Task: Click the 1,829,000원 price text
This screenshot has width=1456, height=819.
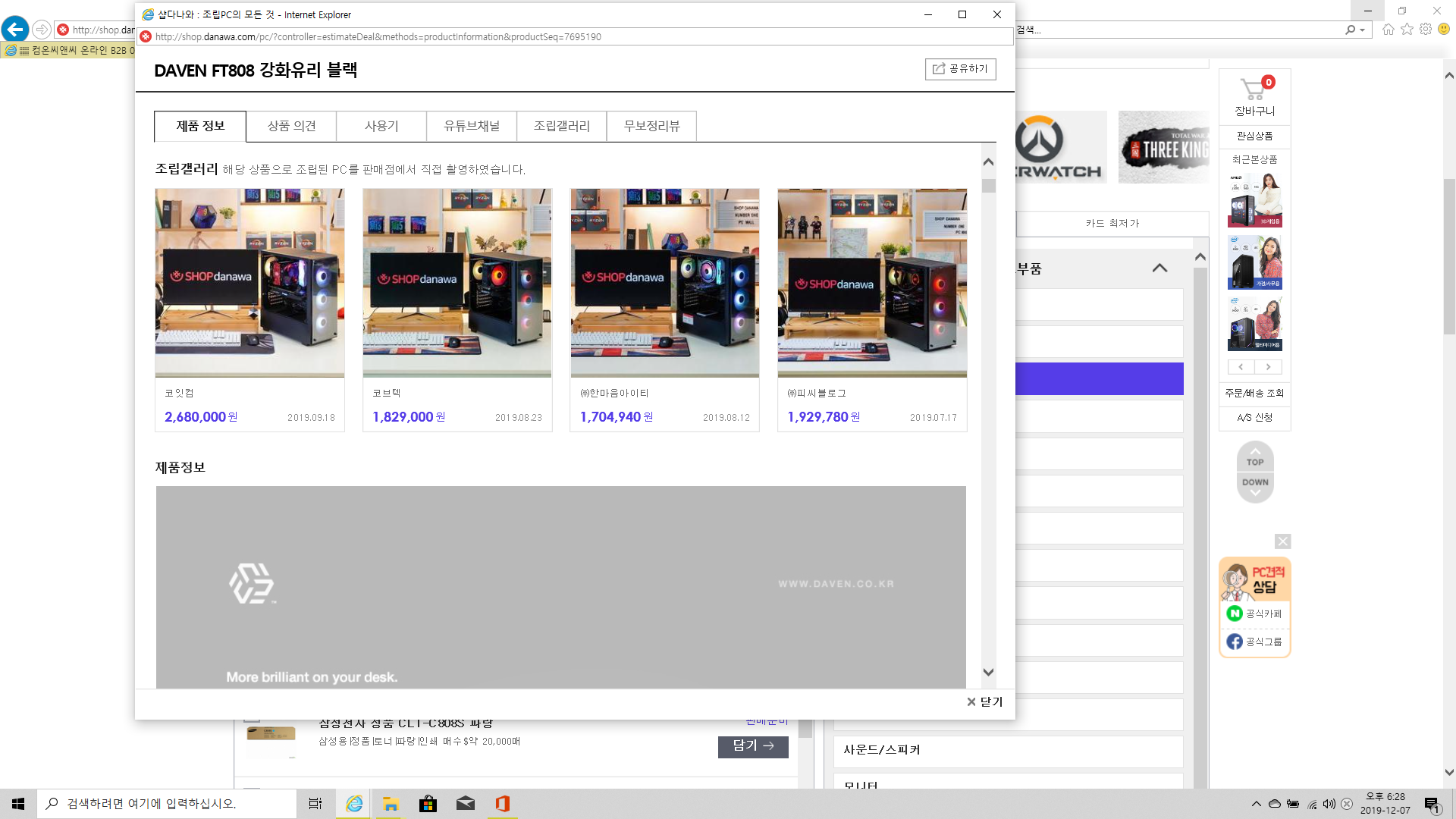Action: pos(409,417)
